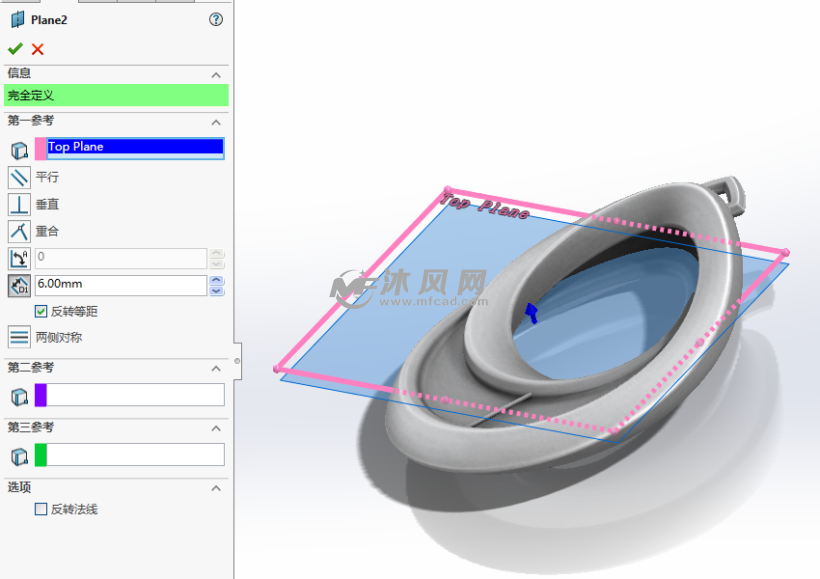Click the Plane2 title text
Image resolution: width=820 pixels, height=579 pixels.
[x=49, y=20]
